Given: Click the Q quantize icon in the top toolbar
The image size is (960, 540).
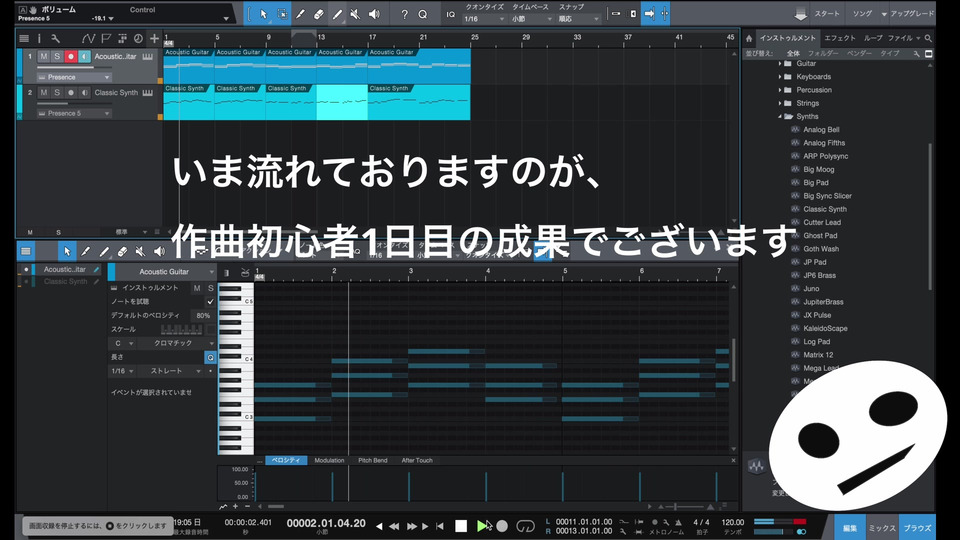Looking at the screenshot, I should pos(422,14).
